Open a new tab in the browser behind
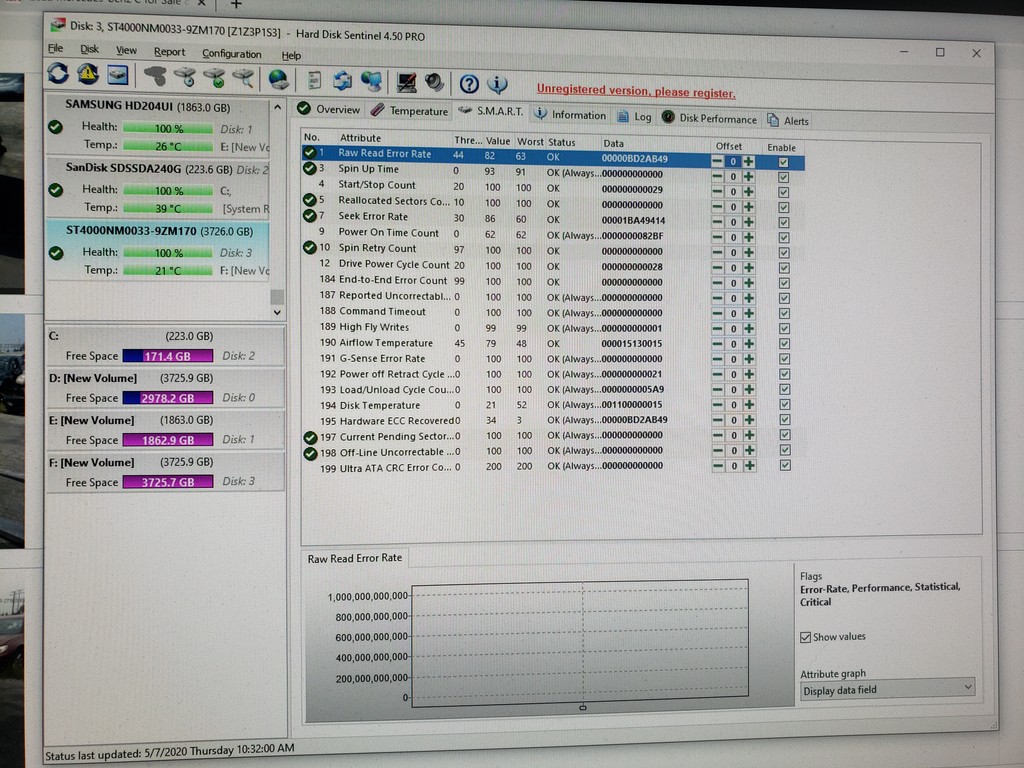The height and width of the screenshot is (768, 1024). tap(236, 4)
